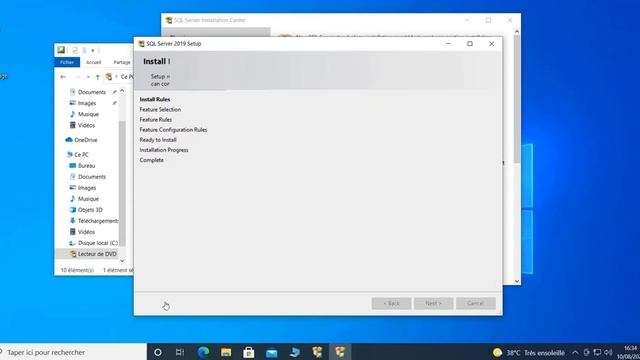Image resolution: width=640 pixels, height=360 pixels.
Task: Select Disque local (C:)
Action: coord(98,243)
